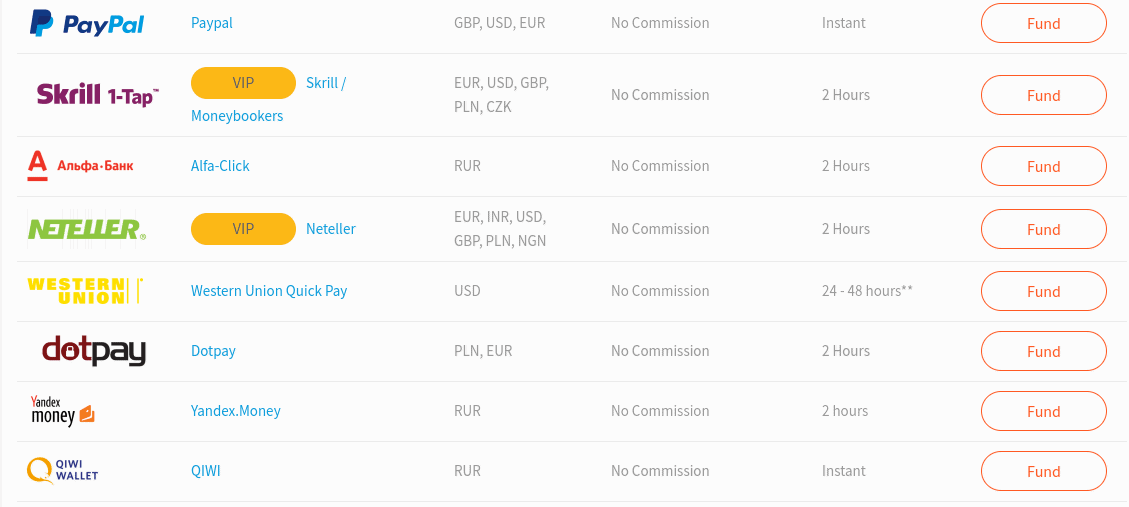Click the VIP badge beside Neteller
Image resolution: width=1129 pixels, height=507 pixels.
pos(243,229)
